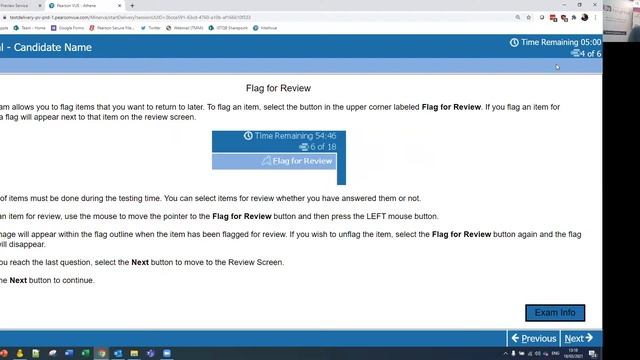Click the dark red extension icon beside it

(564, 18)
